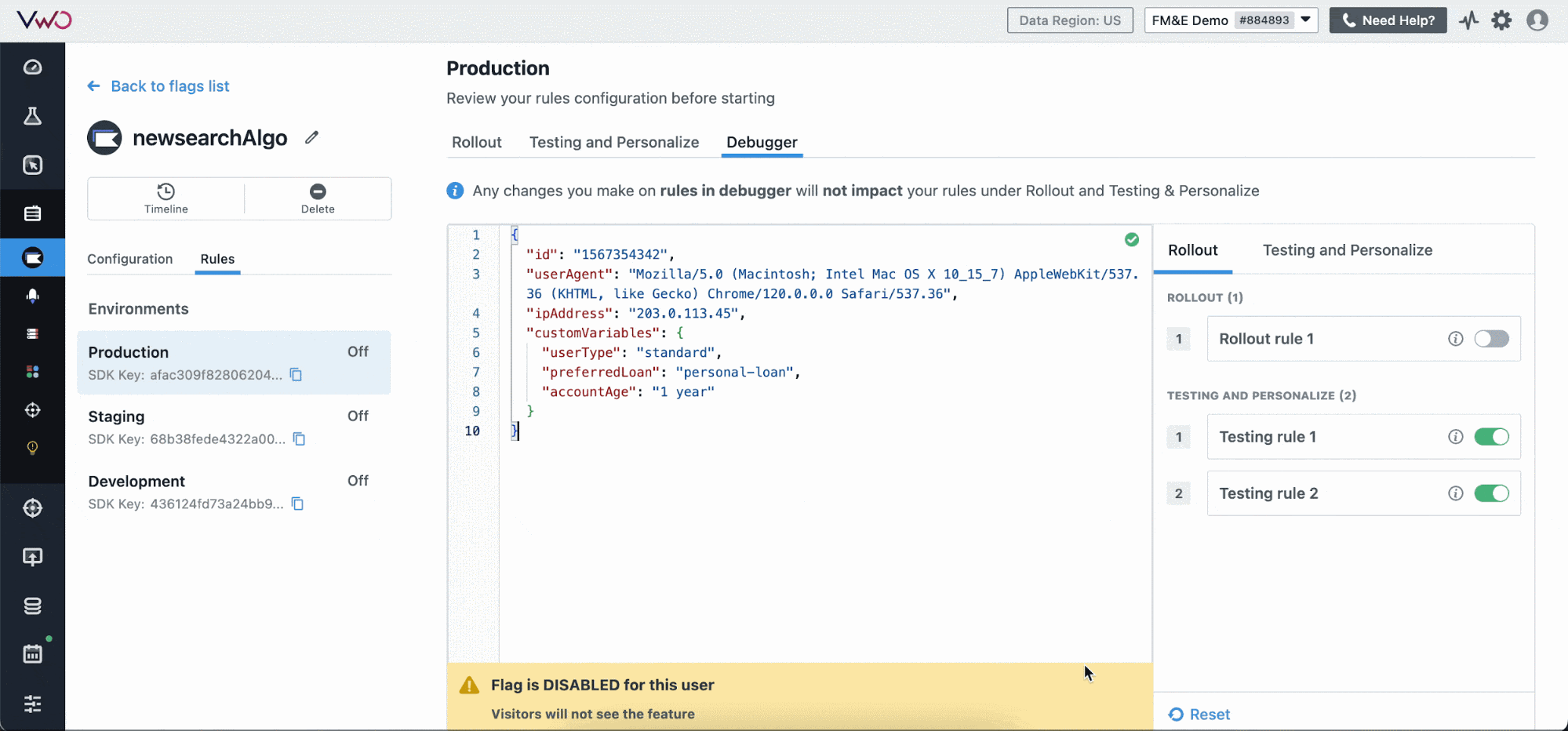1568x731 pixels.
Task: Select Testing and Personalize tab in rules panel
Action: coord(1347,250)
